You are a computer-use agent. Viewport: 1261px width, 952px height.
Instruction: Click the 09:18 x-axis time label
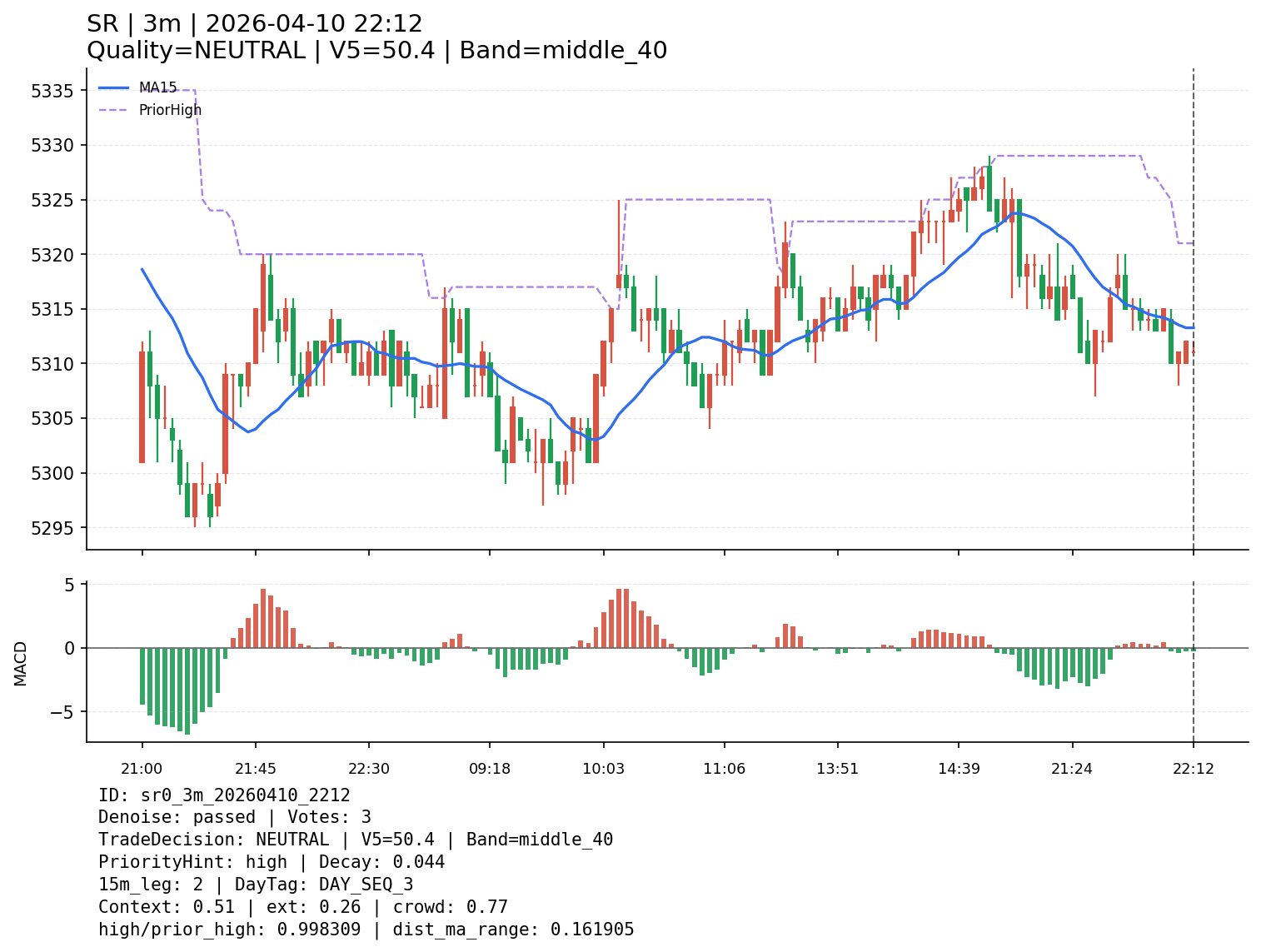(490, 769)
